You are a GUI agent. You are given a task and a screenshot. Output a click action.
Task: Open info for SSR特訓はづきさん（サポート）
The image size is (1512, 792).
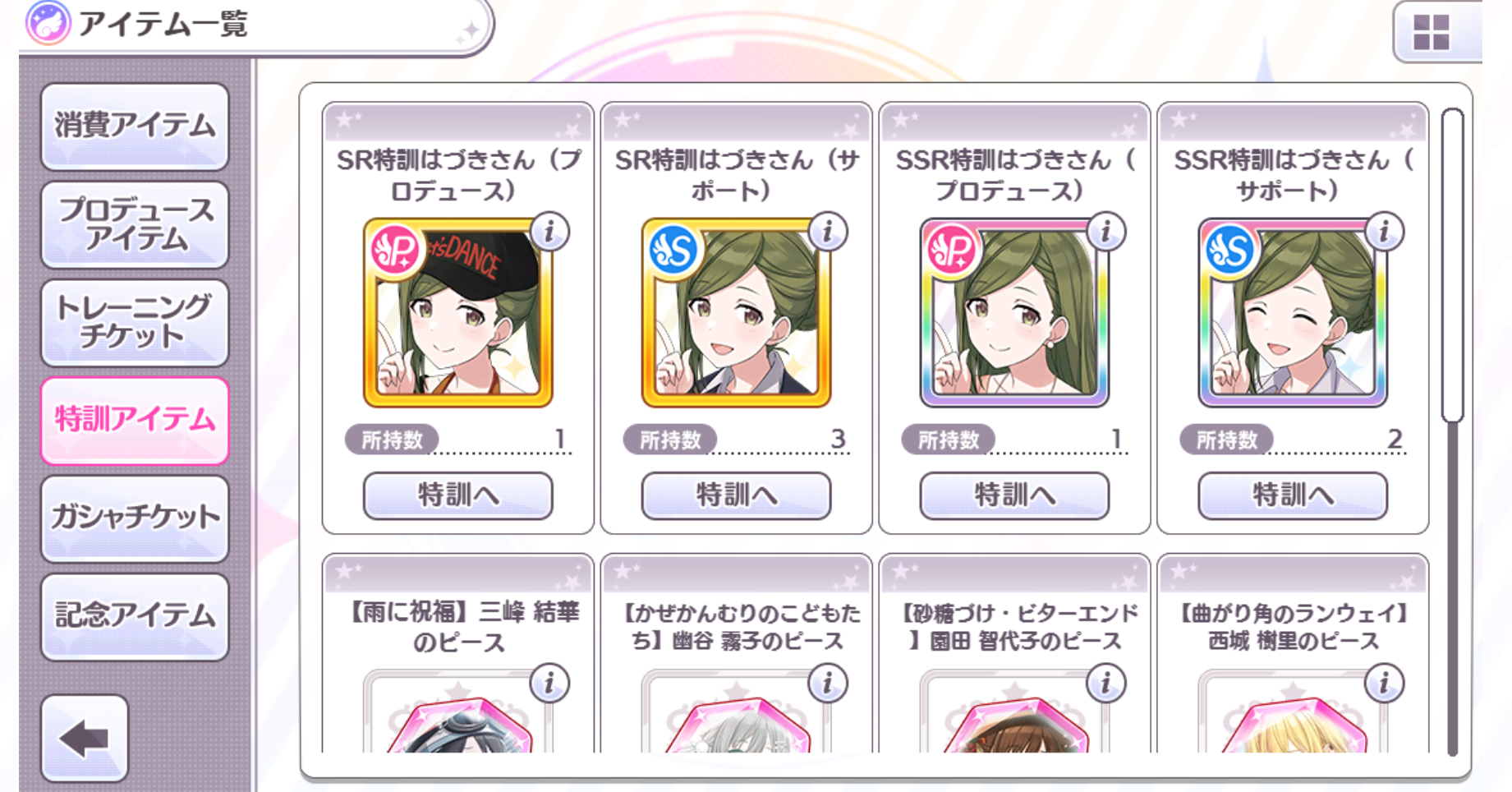1385,232
